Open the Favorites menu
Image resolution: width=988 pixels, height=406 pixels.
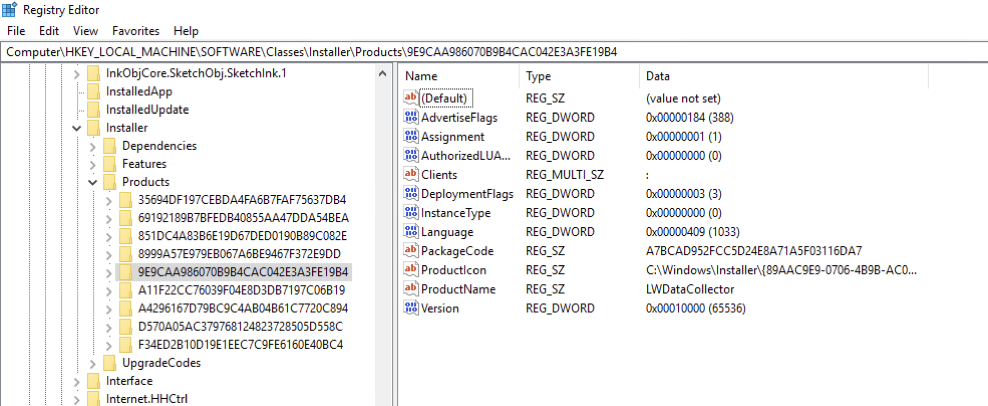[135, 30]
